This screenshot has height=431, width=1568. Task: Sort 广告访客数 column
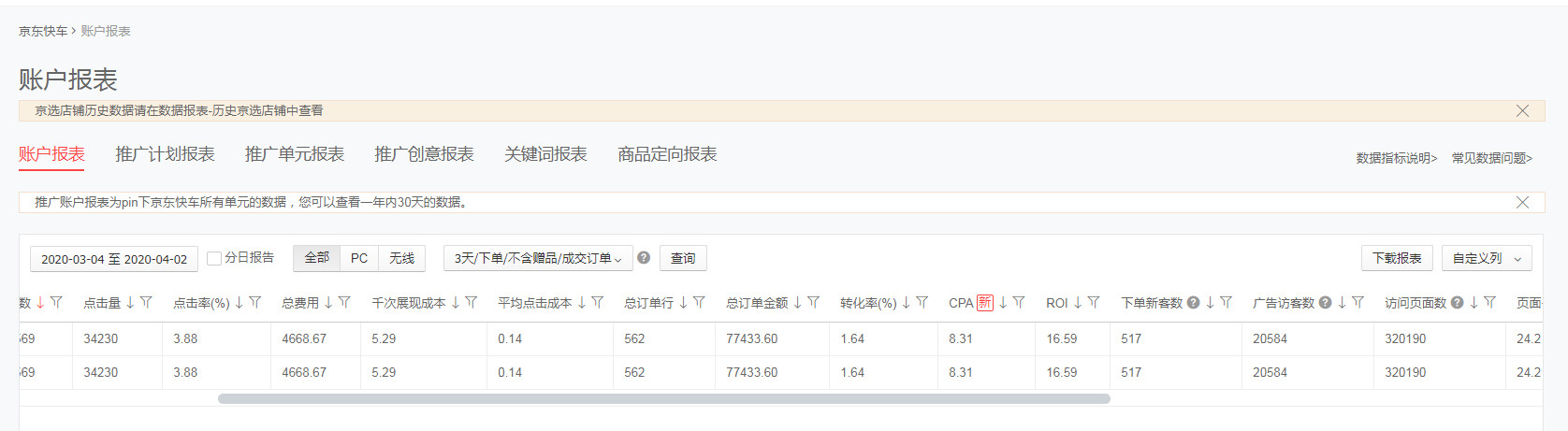tap(1342, 302)
